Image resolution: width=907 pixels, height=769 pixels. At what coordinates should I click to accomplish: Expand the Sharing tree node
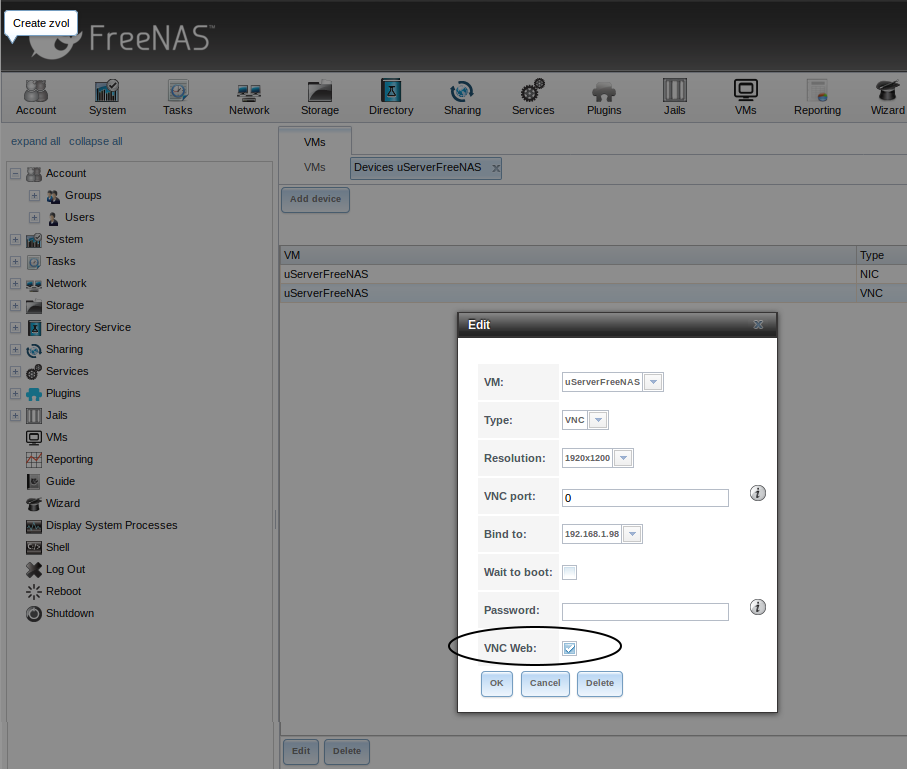tap(16, 349)
